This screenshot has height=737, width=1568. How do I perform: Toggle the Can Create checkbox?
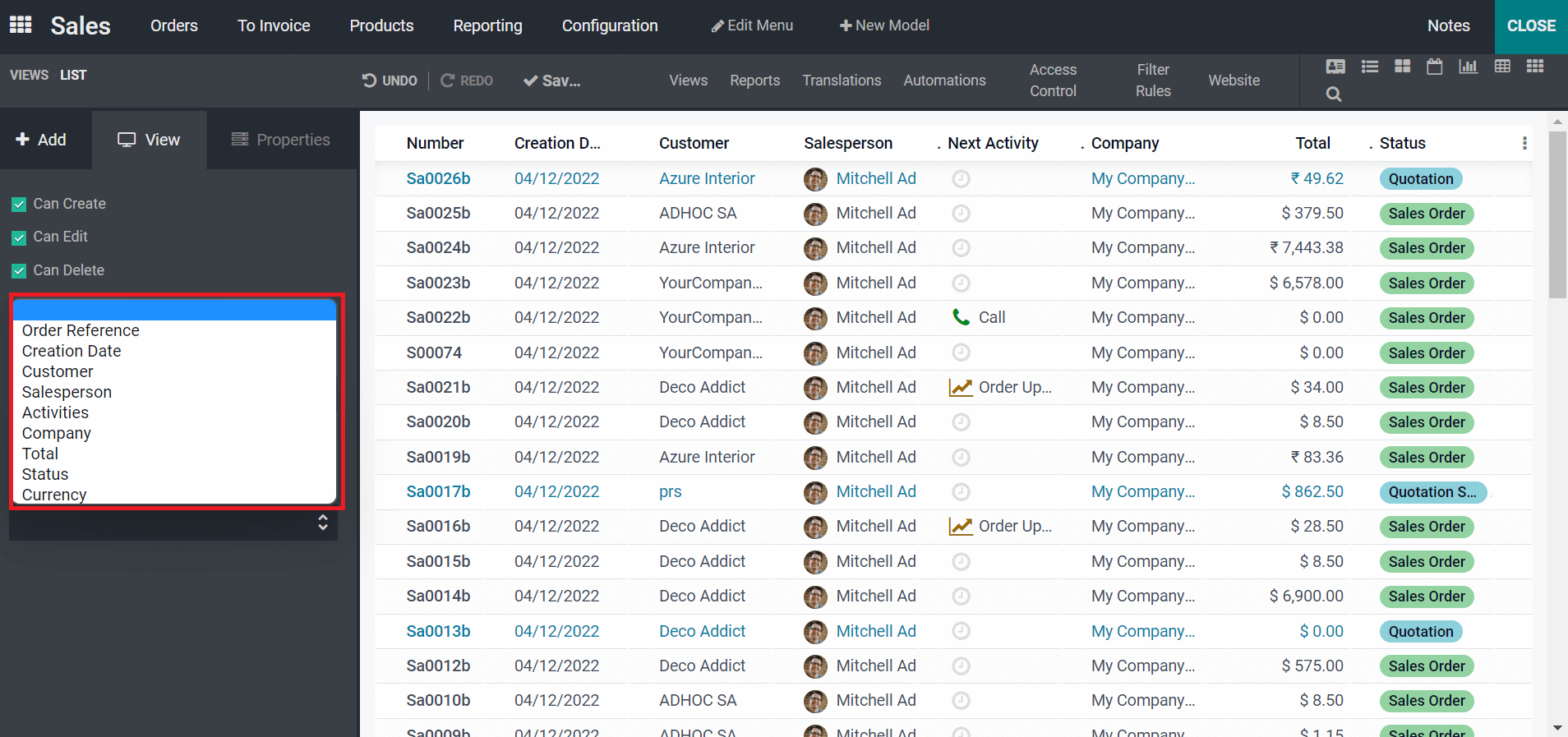19,204
